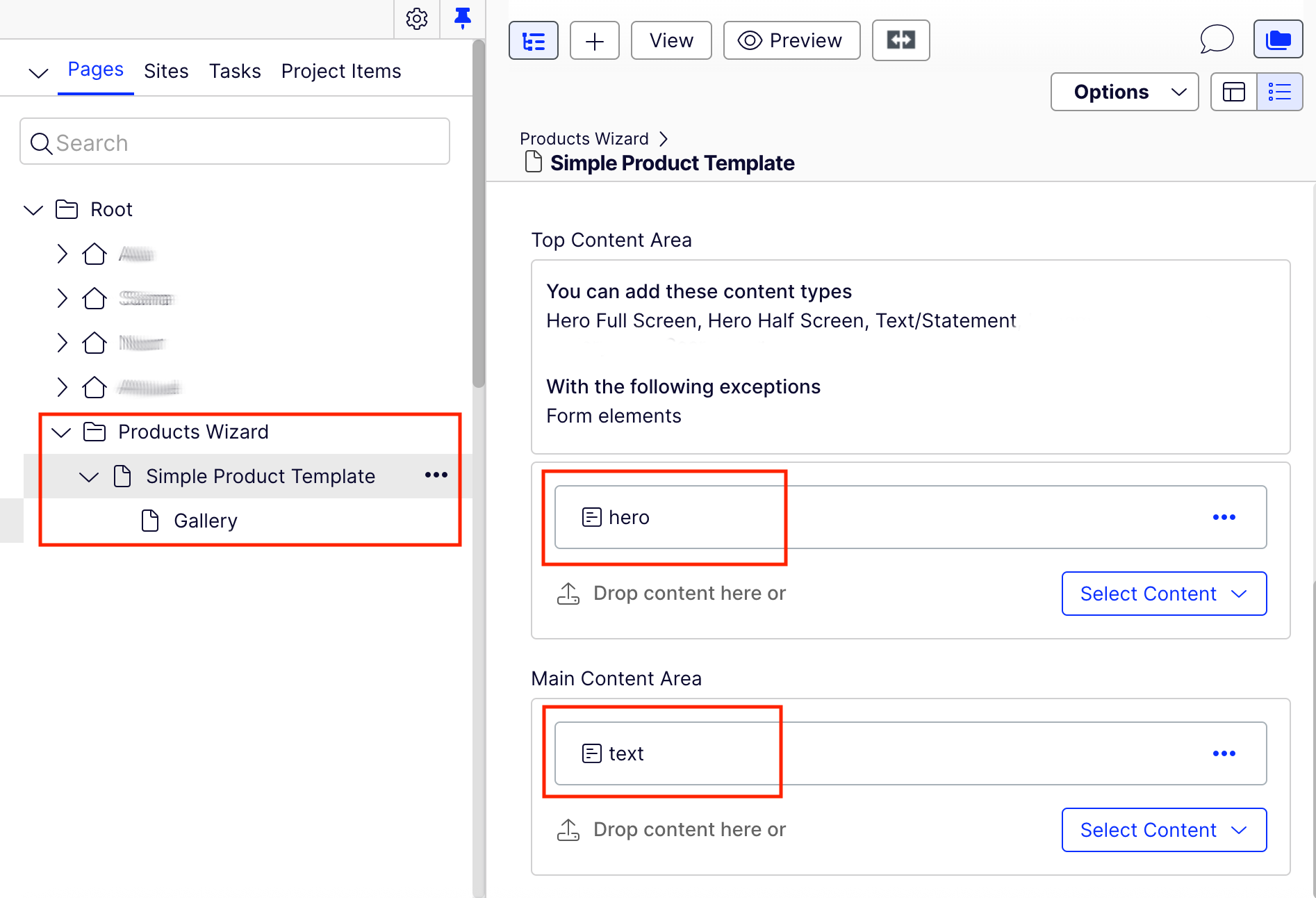Viewport: 1316px width, 898px height.
Task: Click the page tree Search field
Action: (235, 142)
